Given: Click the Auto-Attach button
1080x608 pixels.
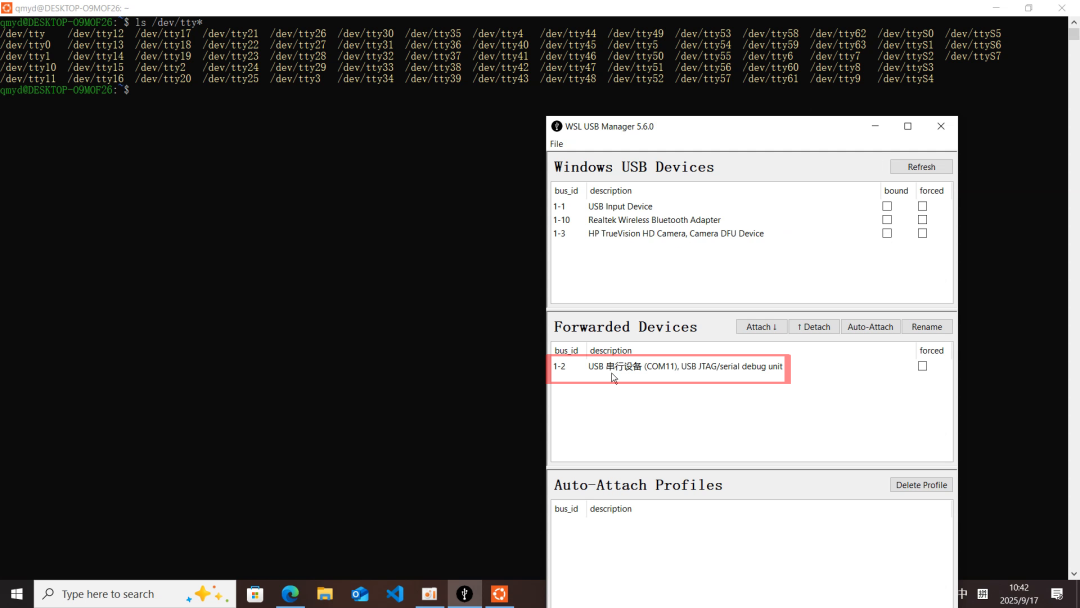Looking at the screenshot, I should (x=870, y=326).
